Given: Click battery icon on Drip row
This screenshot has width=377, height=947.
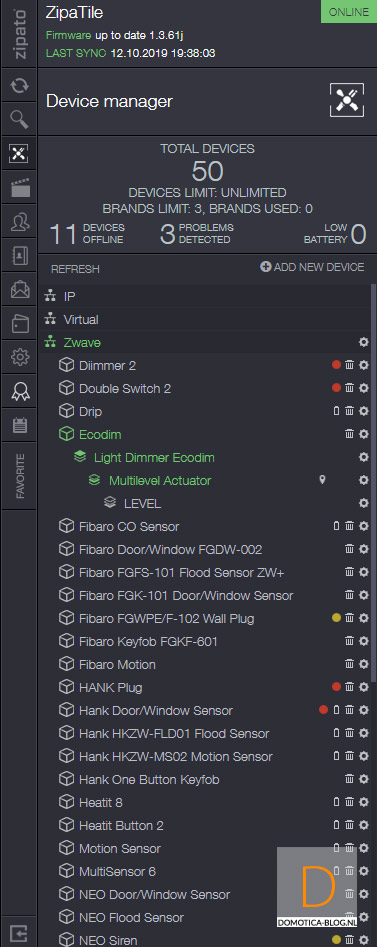Looking at the screenshot, I should point(337,411).
